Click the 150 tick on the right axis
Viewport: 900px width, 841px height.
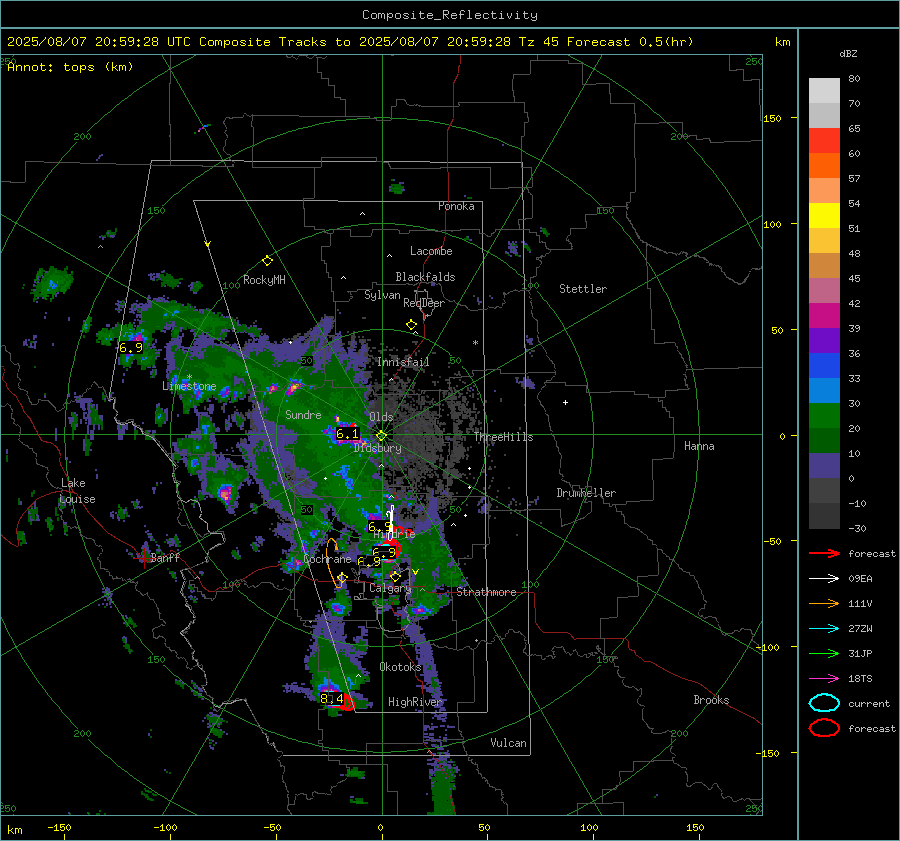773,118
